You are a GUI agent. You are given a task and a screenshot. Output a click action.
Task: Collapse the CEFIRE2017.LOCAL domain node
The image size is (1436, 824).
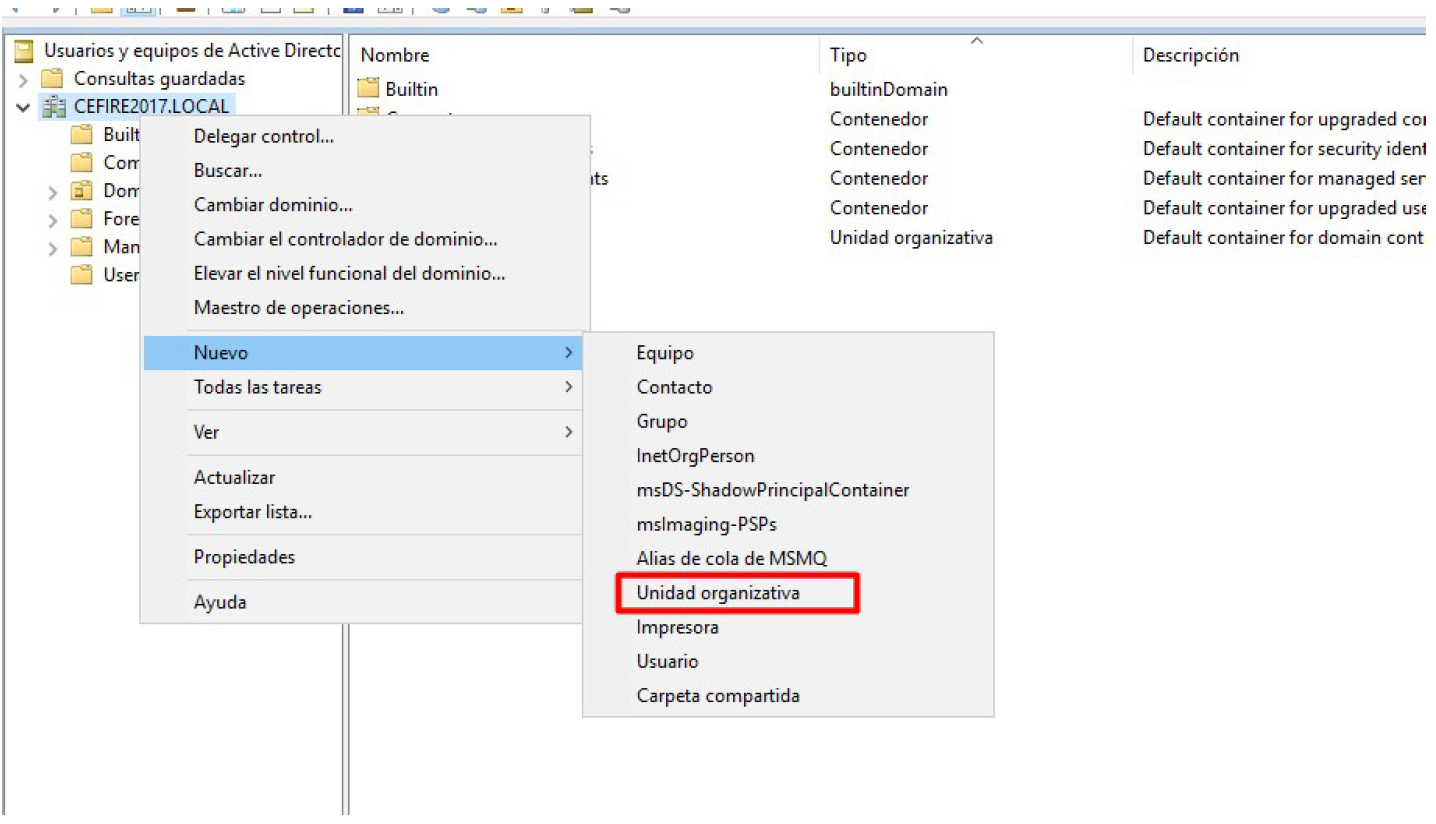pos(23,107)
